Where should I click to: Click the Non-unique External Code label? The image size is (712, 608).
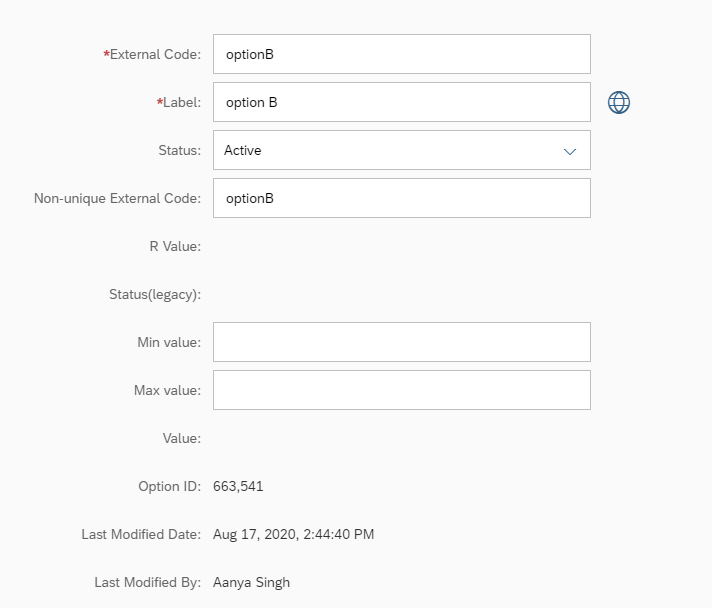click(117, 198)
